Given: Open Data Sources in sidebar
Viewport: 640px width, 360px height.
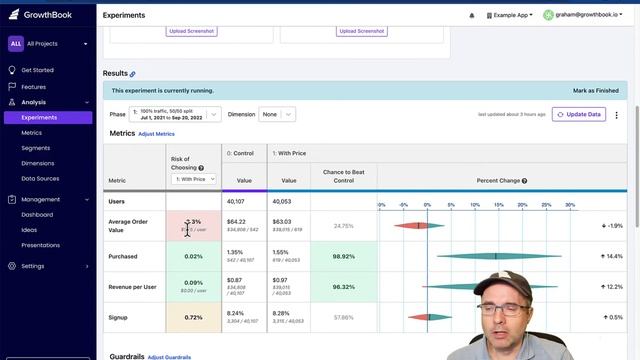Looking at the screenshot, I should click(40, 178).
